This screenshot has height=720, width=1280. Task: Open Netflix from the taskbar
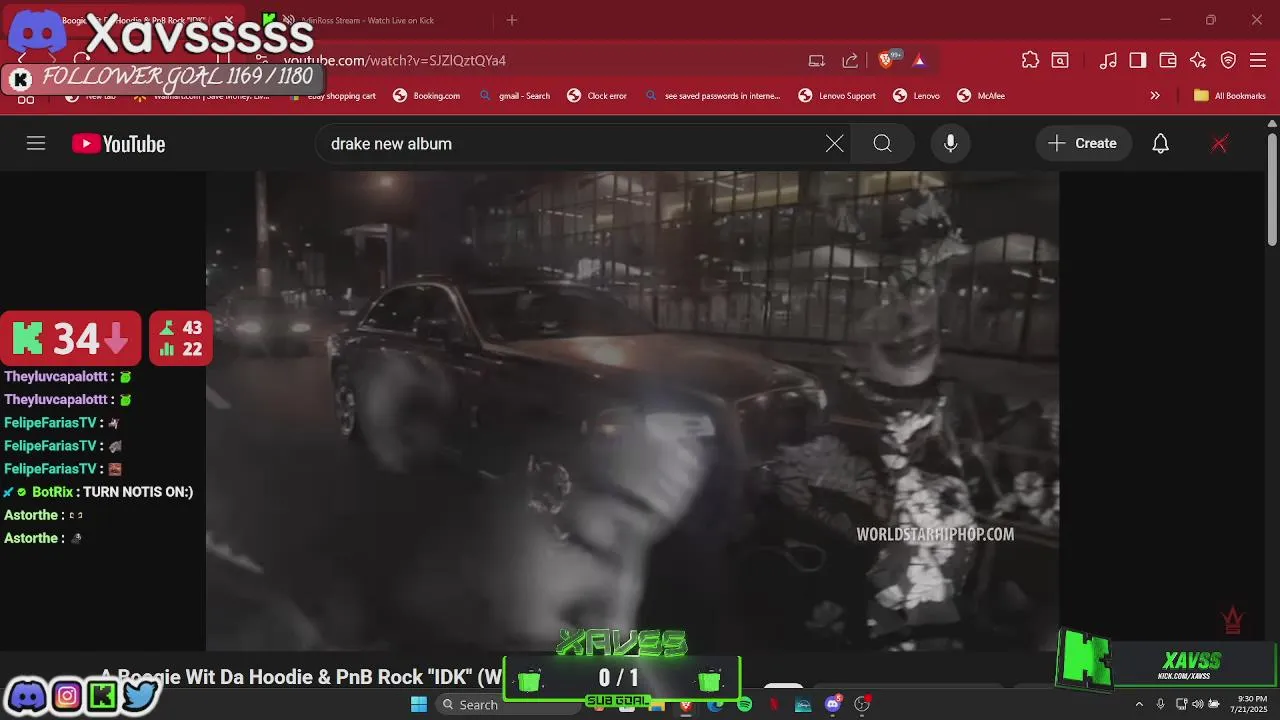click(773, 705)
